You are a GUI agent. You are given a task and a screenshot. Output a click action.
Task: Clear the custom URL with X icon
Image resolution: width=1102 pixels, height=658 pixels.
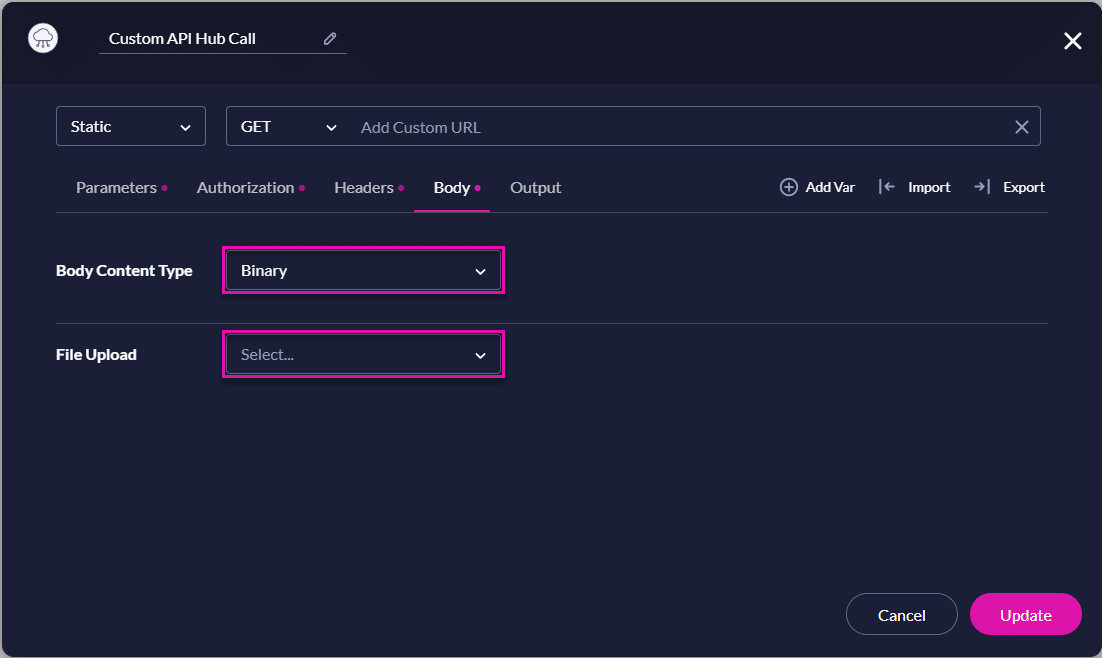pyautogui.click(x=1021, y=127)
